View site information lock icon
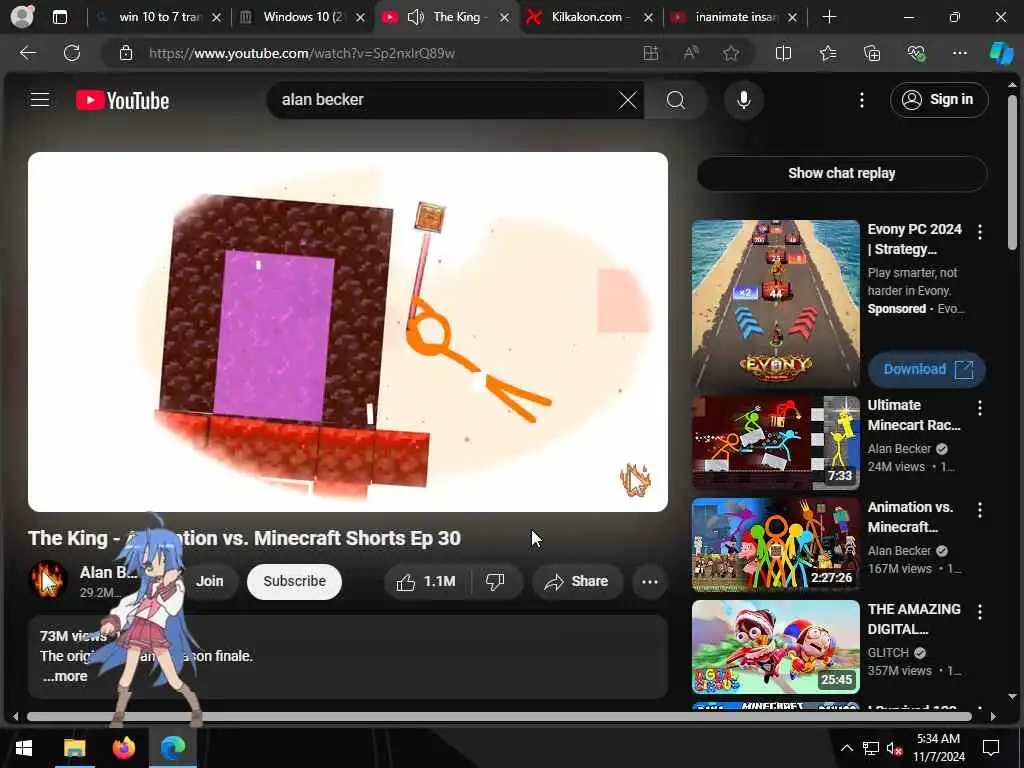The image size is (1024, 768). pos(126,54)
